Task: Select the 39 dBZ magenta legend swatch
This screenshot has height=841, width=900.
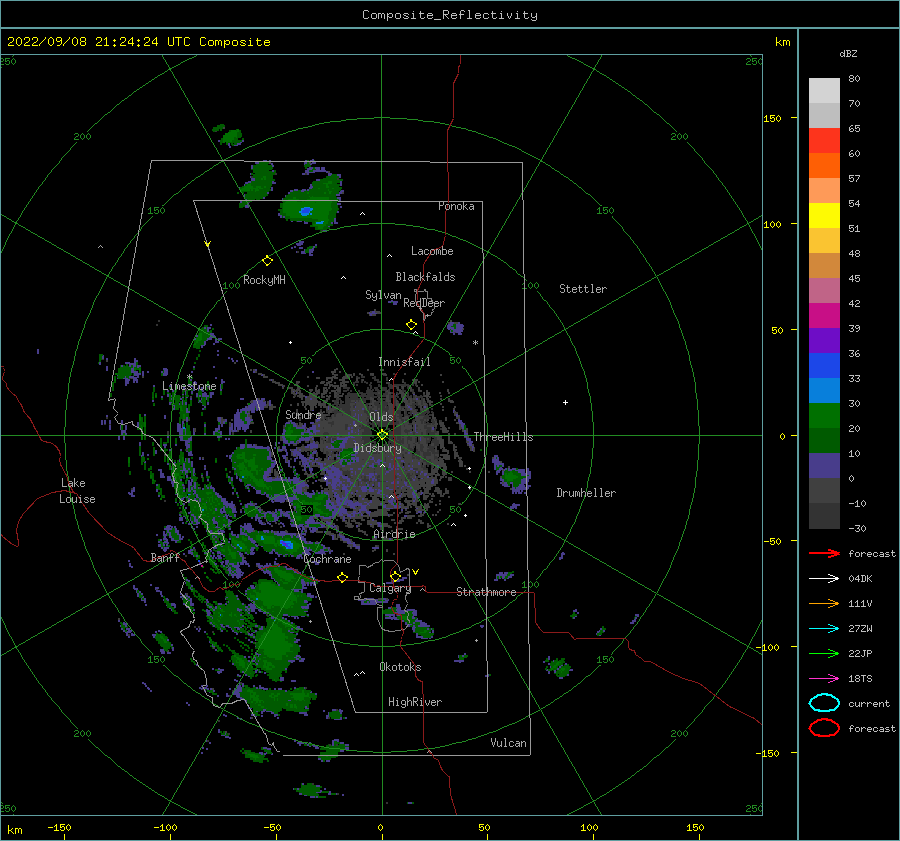Action: 824,315
